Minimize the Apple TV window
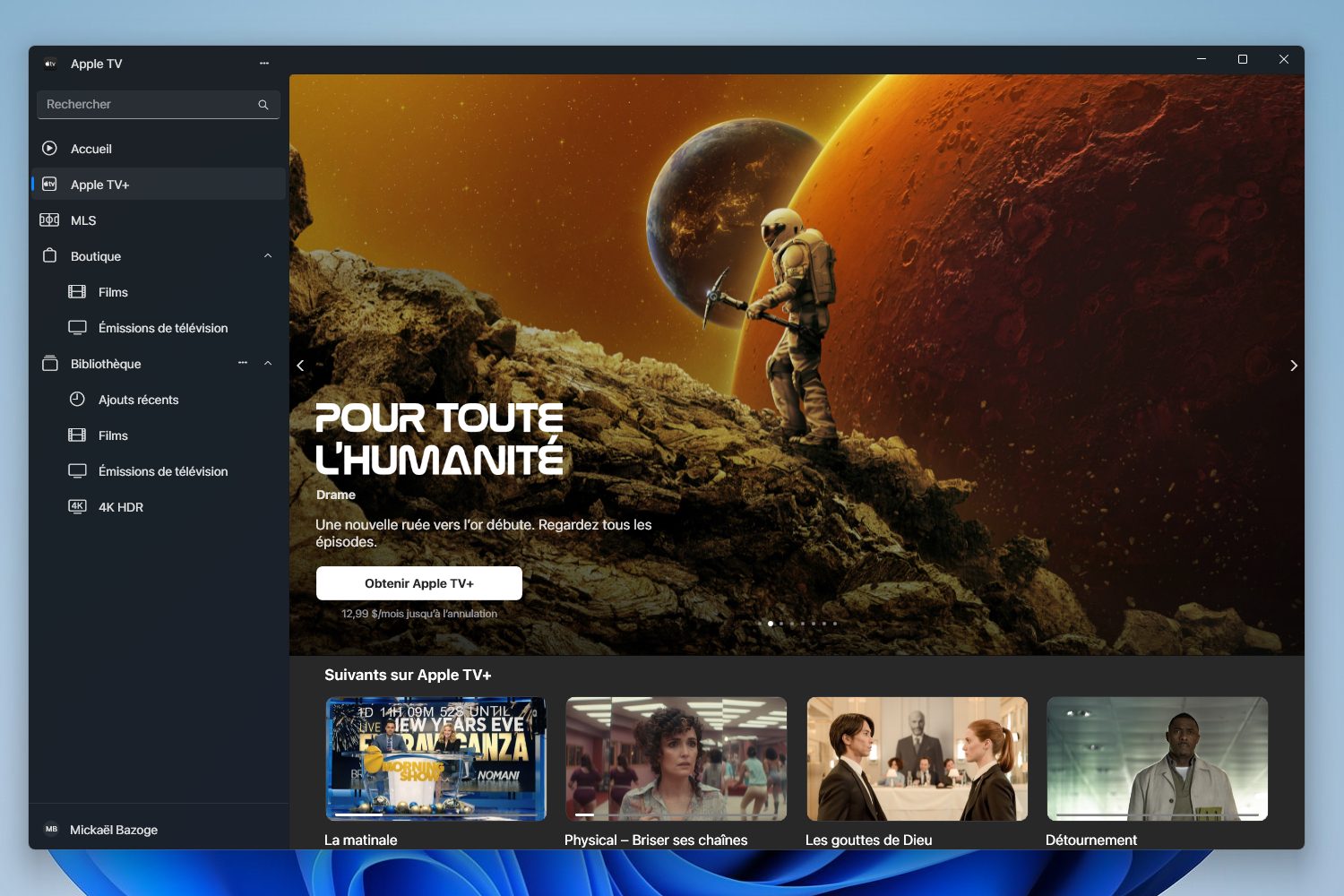 [1202, 59]
